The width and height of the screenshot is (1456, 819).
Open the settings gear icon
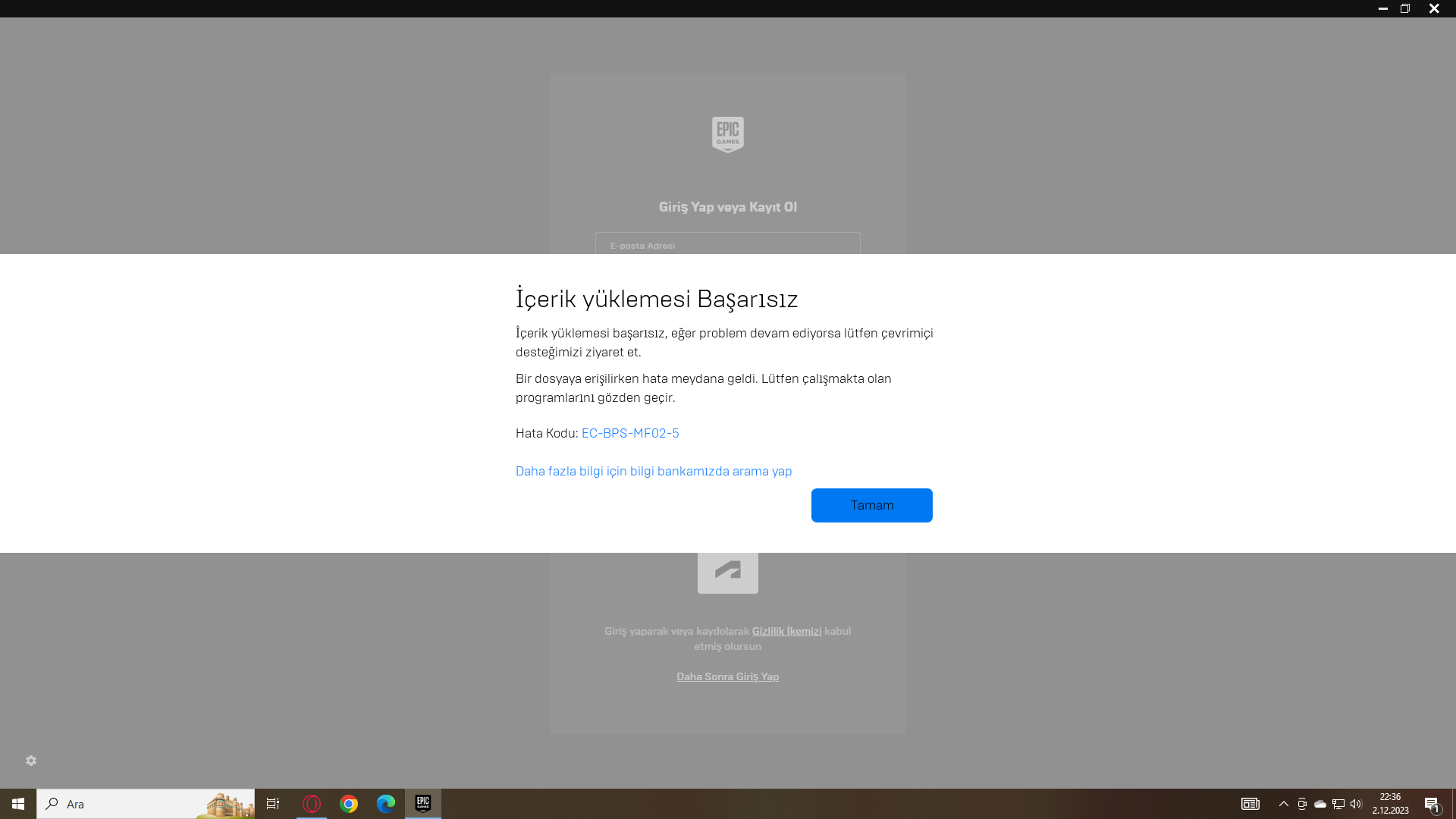(31, 761)
